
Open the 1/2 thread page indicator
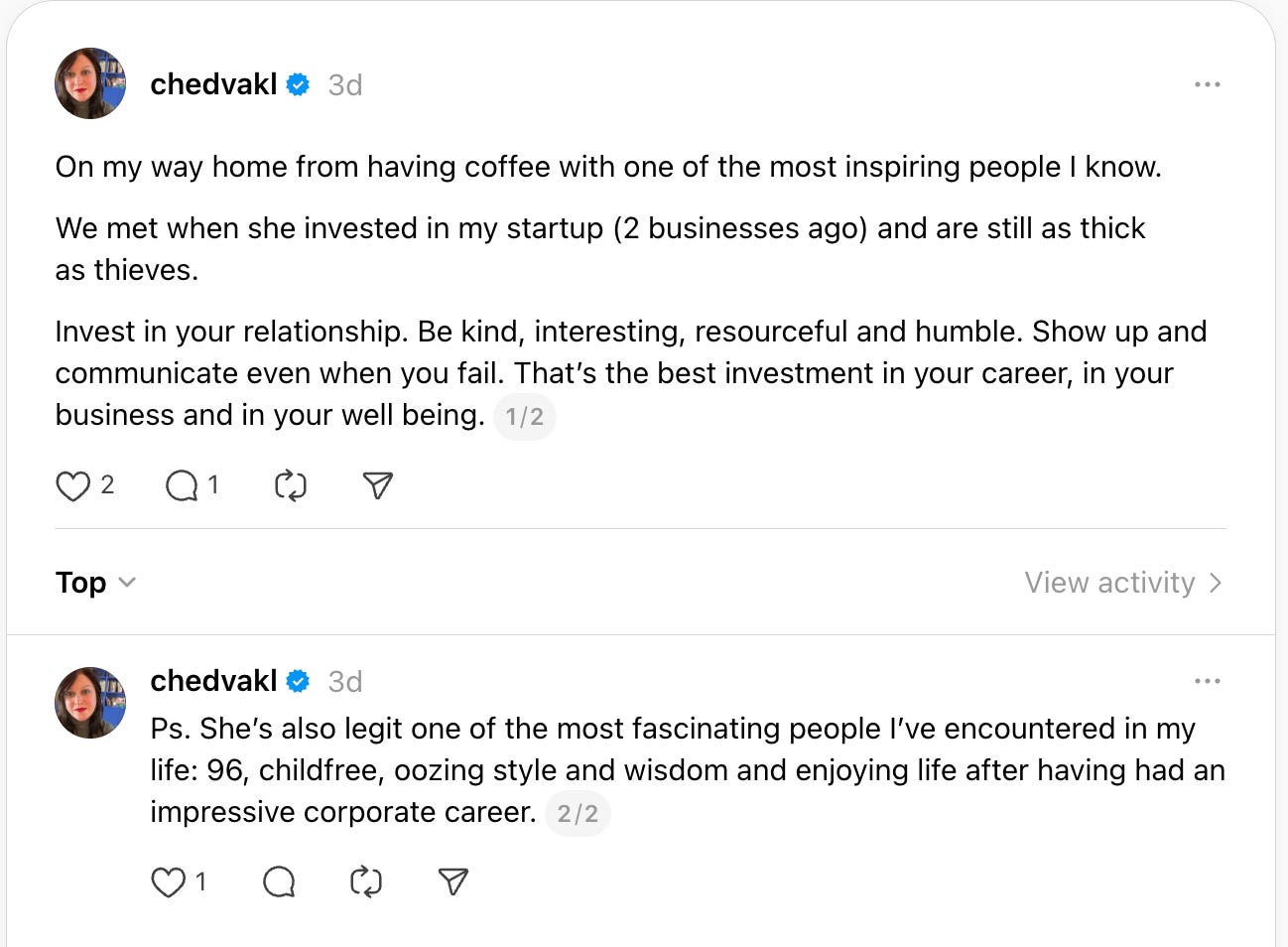[x=525, y=417]
